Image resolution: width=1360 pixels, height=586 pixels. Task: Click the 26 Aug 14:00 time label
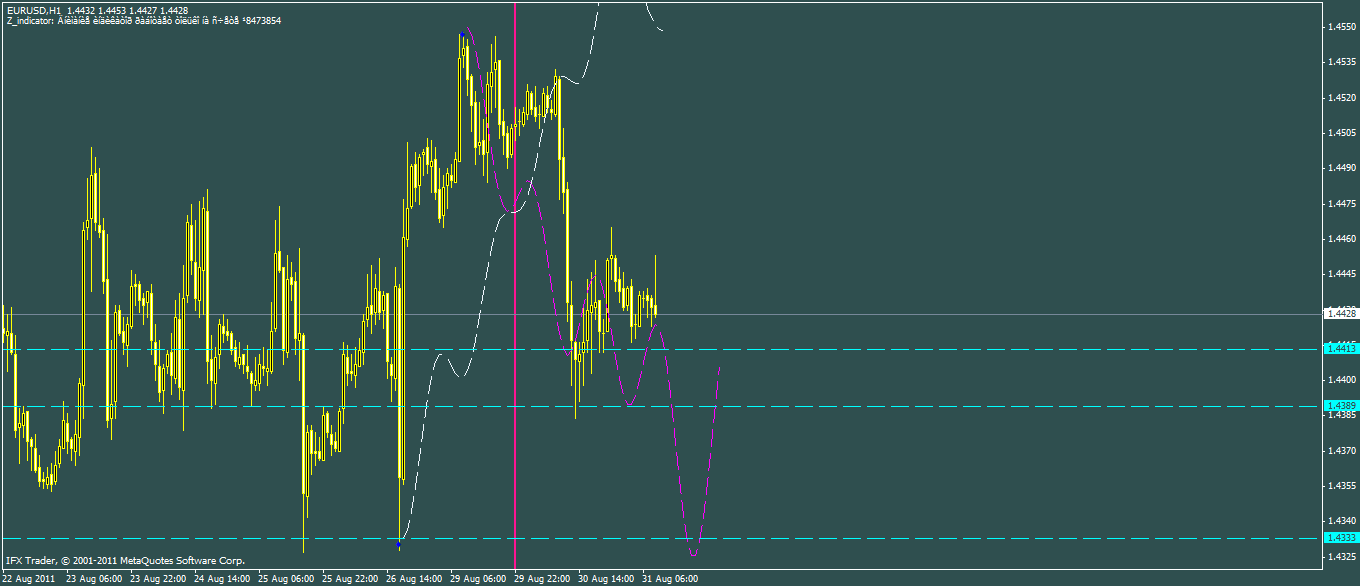click(415, 578)
